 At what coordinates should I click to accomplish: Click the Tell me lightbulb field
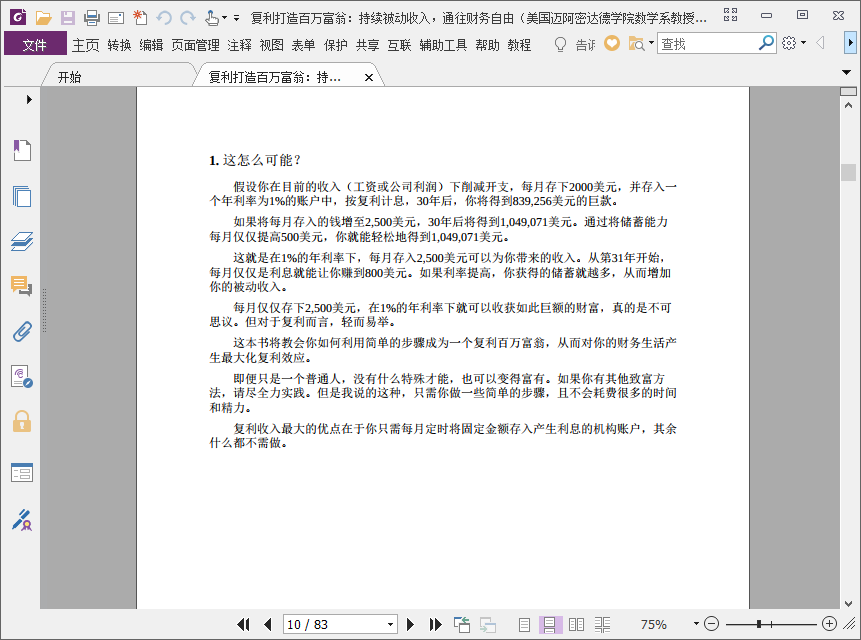click(x=574, y=44)
